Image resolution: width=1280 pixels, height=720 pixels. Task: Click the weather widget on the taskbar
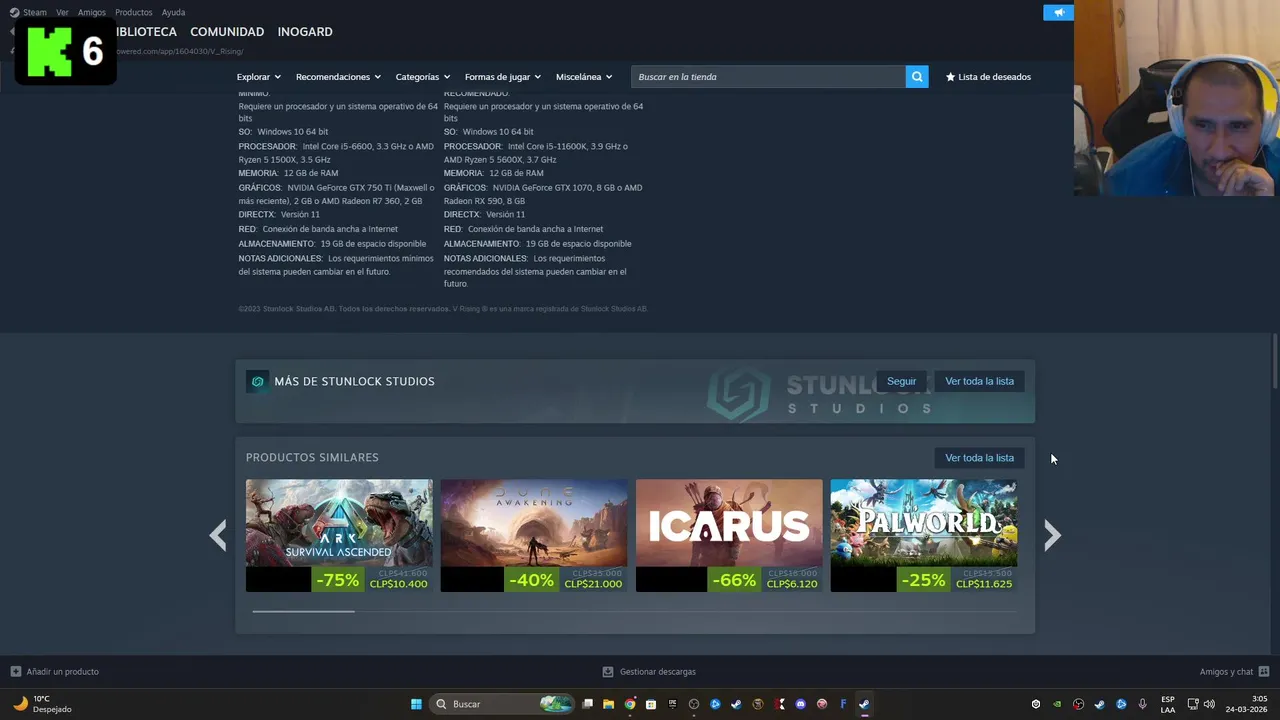point(43,704)
